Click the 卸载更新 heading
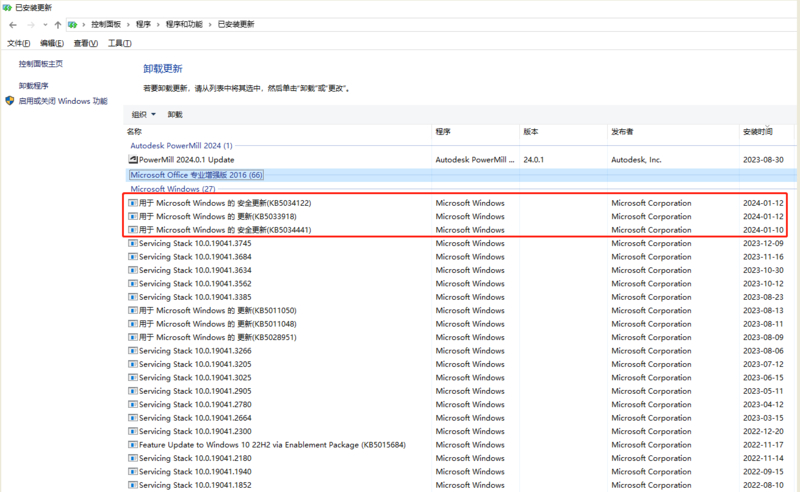 pyautogui.click(x=163, y=69)
